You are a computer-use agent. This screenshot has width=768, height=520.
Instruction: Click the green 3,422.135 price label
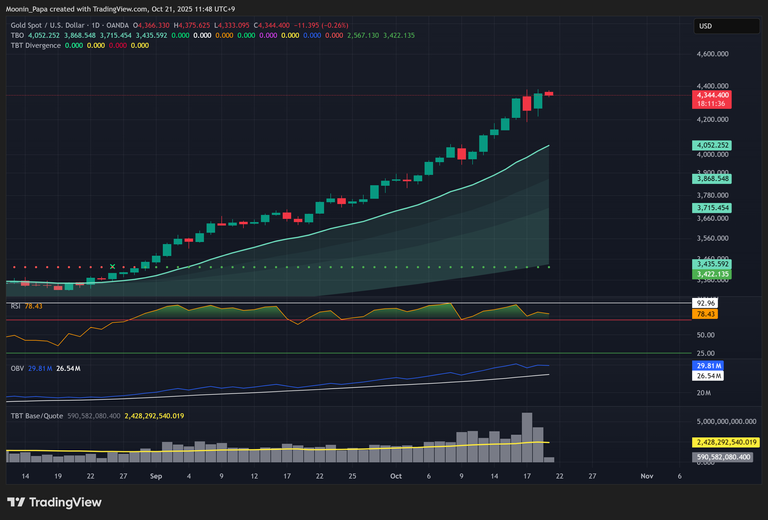pos(714,273)
